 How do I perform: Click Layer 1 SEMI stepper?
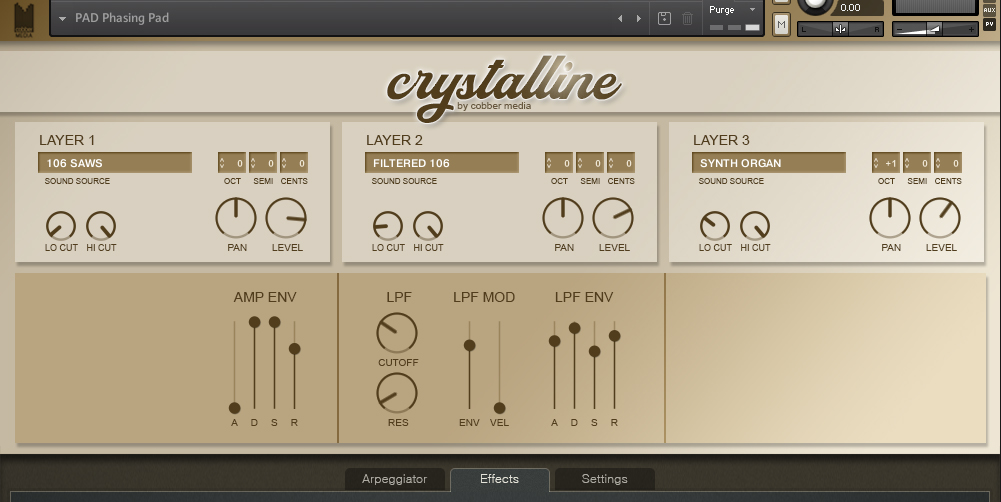pos(263,163)
